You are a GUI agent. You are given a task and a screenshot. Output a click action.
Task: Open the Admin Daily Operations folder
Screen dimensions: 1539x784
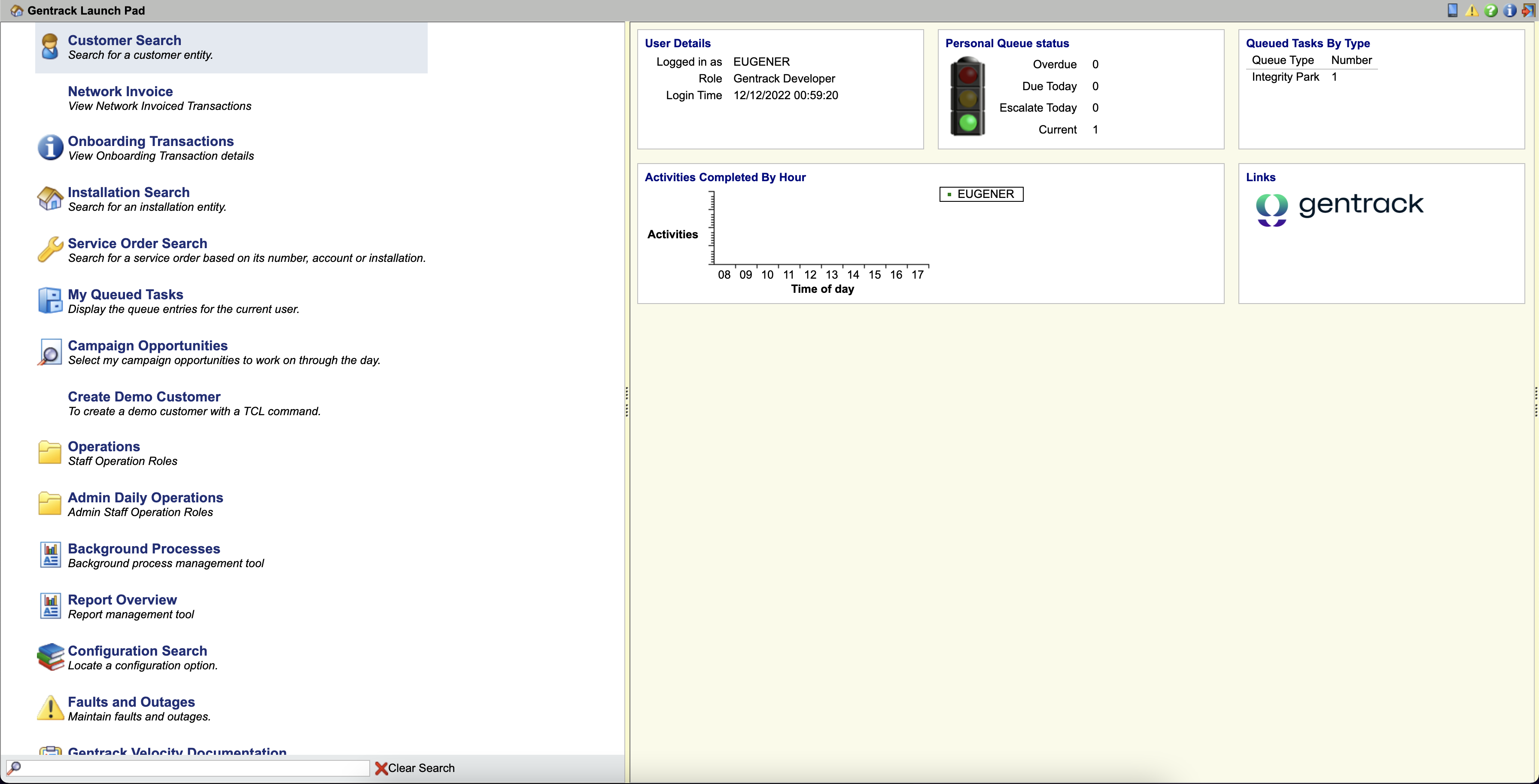tap(145, 497)
